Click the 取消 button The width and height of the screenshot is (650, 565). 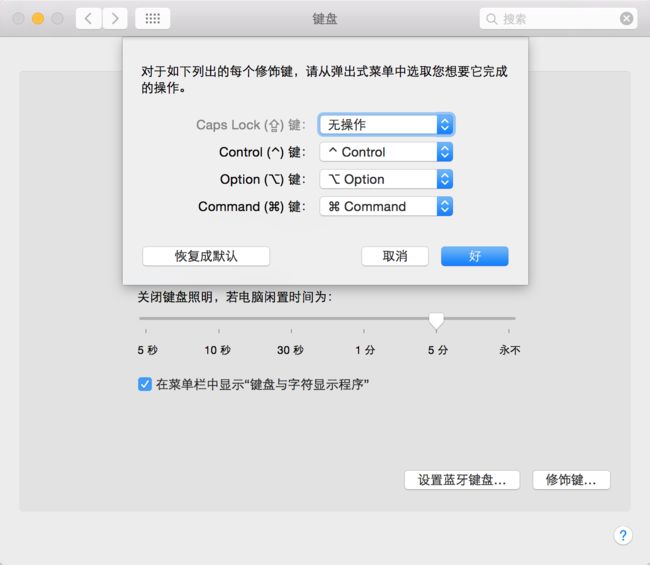pyautogui.click(x=395, y=256)
